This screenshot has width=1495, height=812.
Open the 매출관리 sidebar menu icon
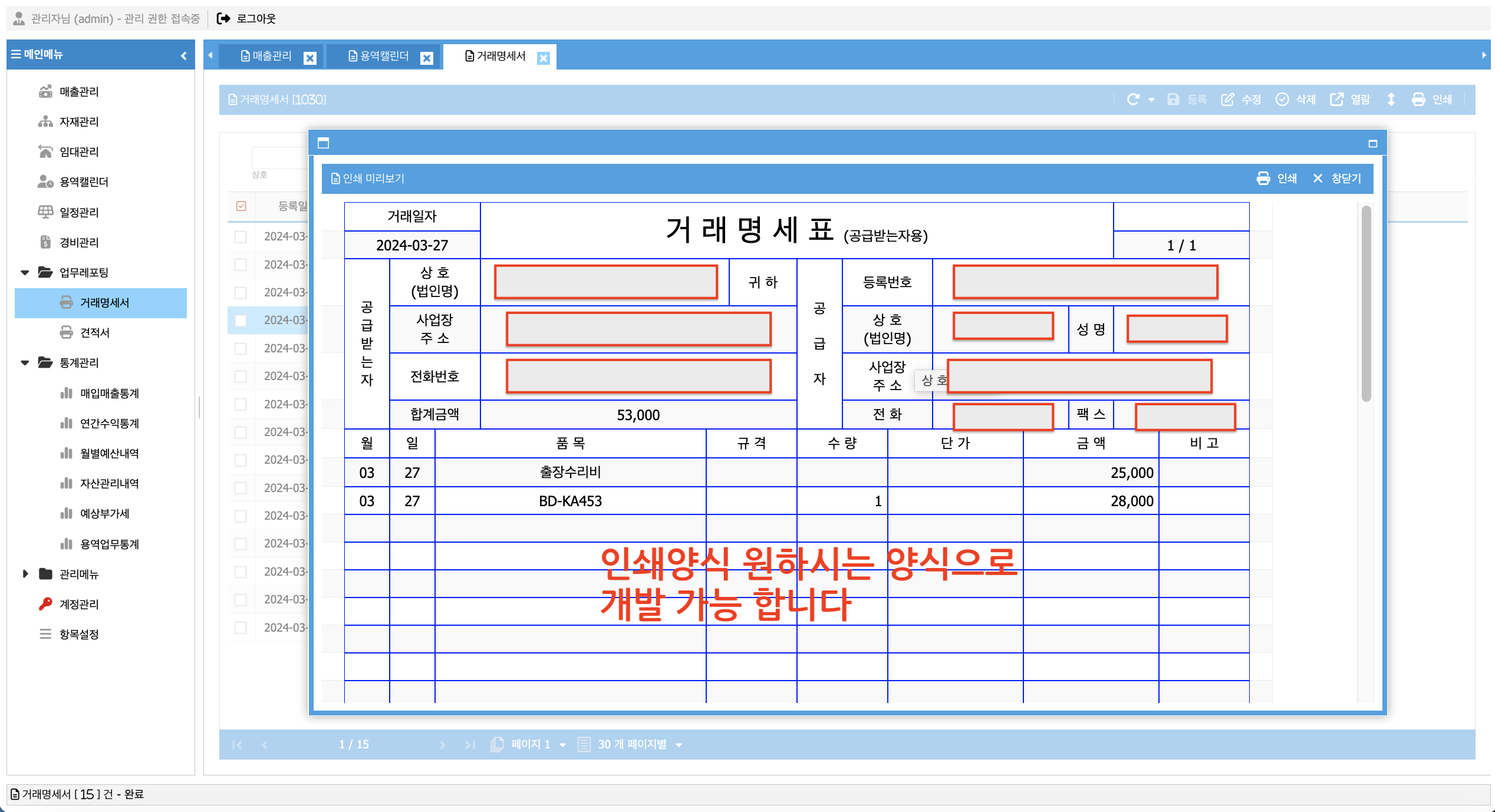click(45, 91)
